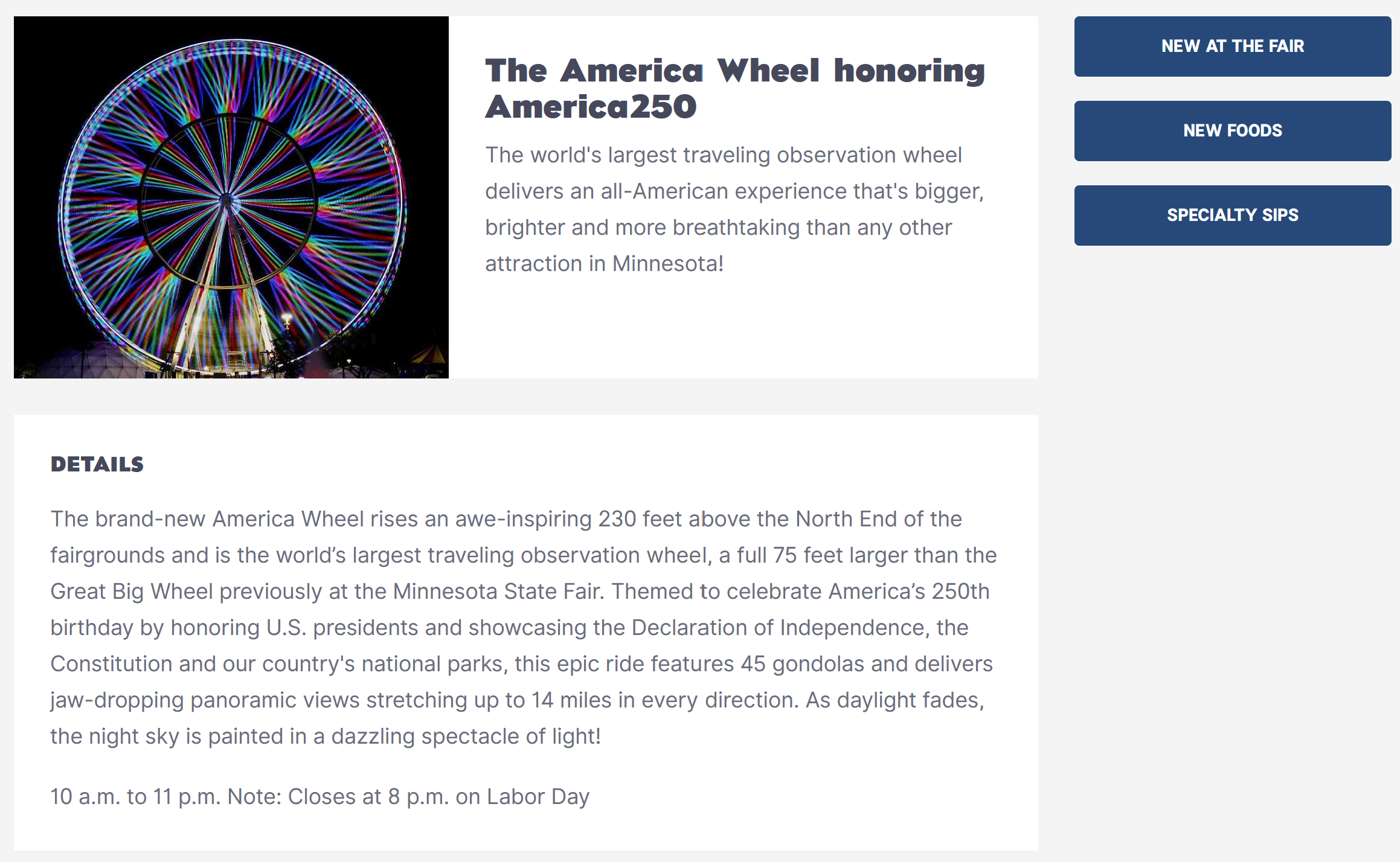Image resolution: width=1400 pixels, height=862 pixels.
Task: Click the DETAILS section heading
Action: coord(97,464)
